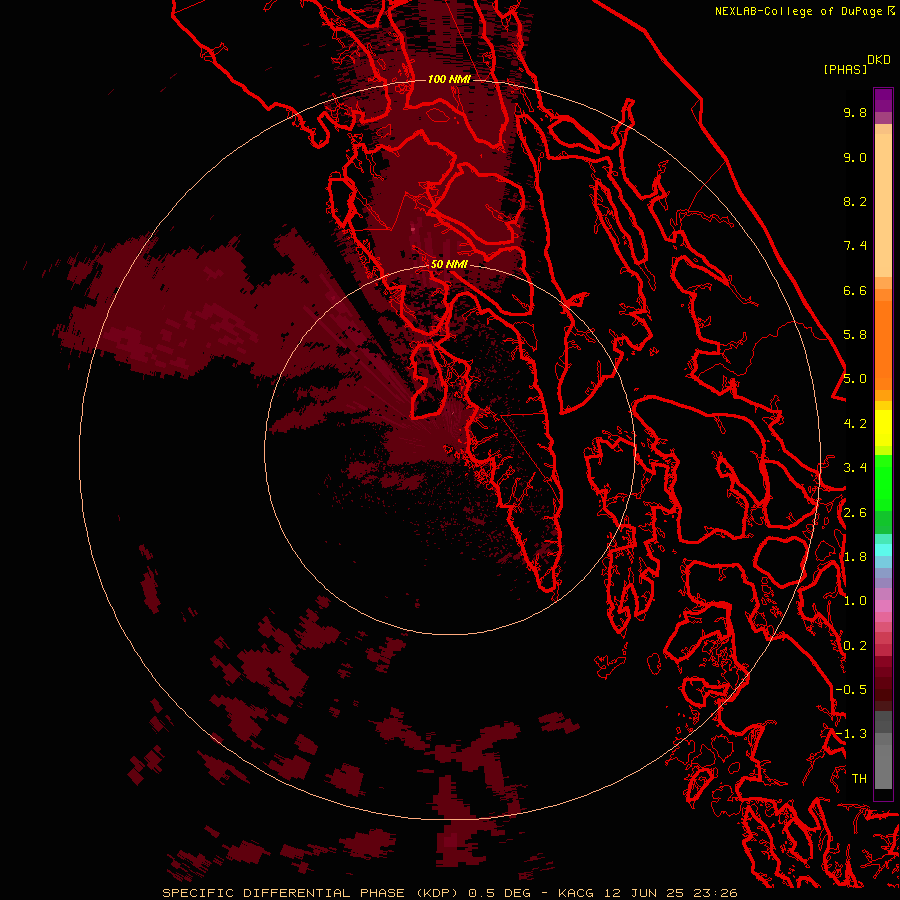Pick the cyan band of the color scale
Screen dimensions: 900x900
coord(883,550)
